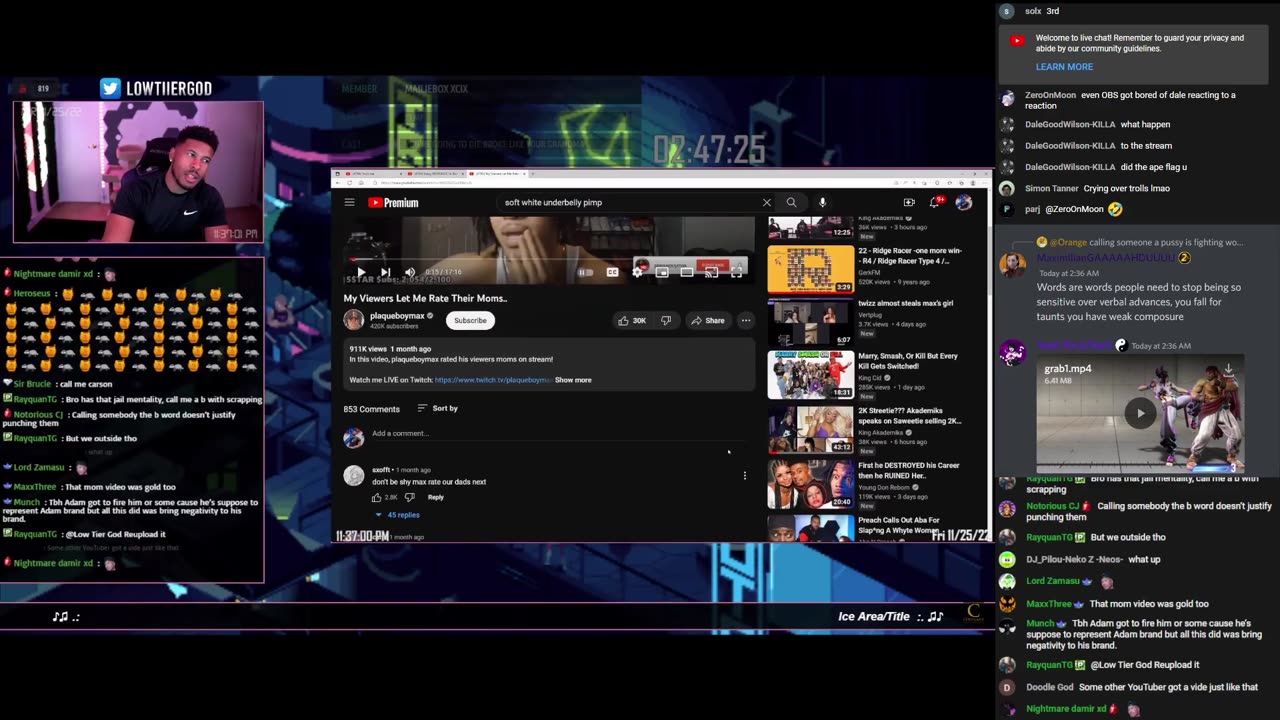Click the LowTierGod Twitter bird icon
This screenshot has height=720, width=1280.
pyautogui.click(x=110, y=88)
